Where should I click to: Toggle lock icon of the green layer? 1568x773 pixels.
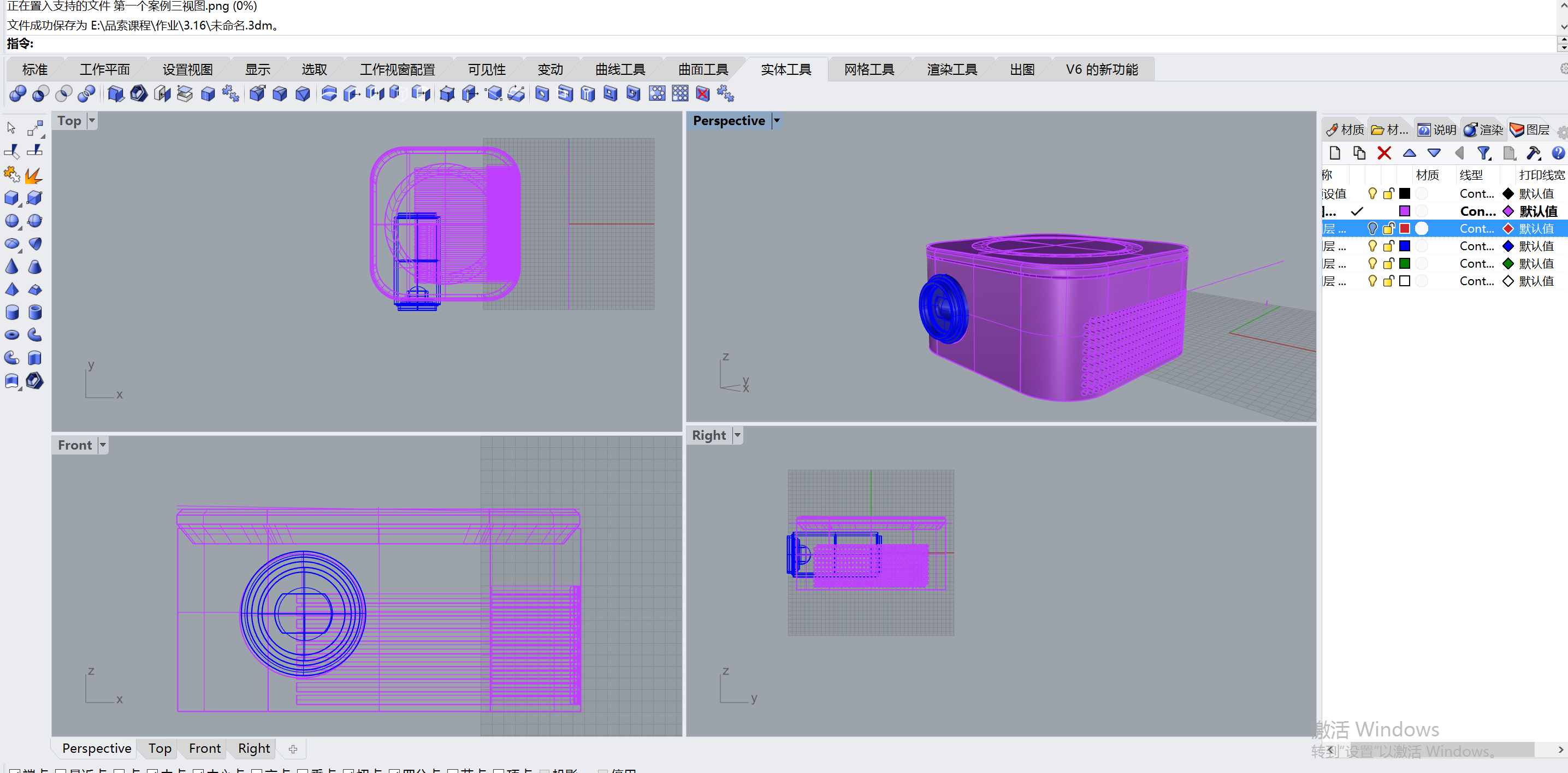1388,263
